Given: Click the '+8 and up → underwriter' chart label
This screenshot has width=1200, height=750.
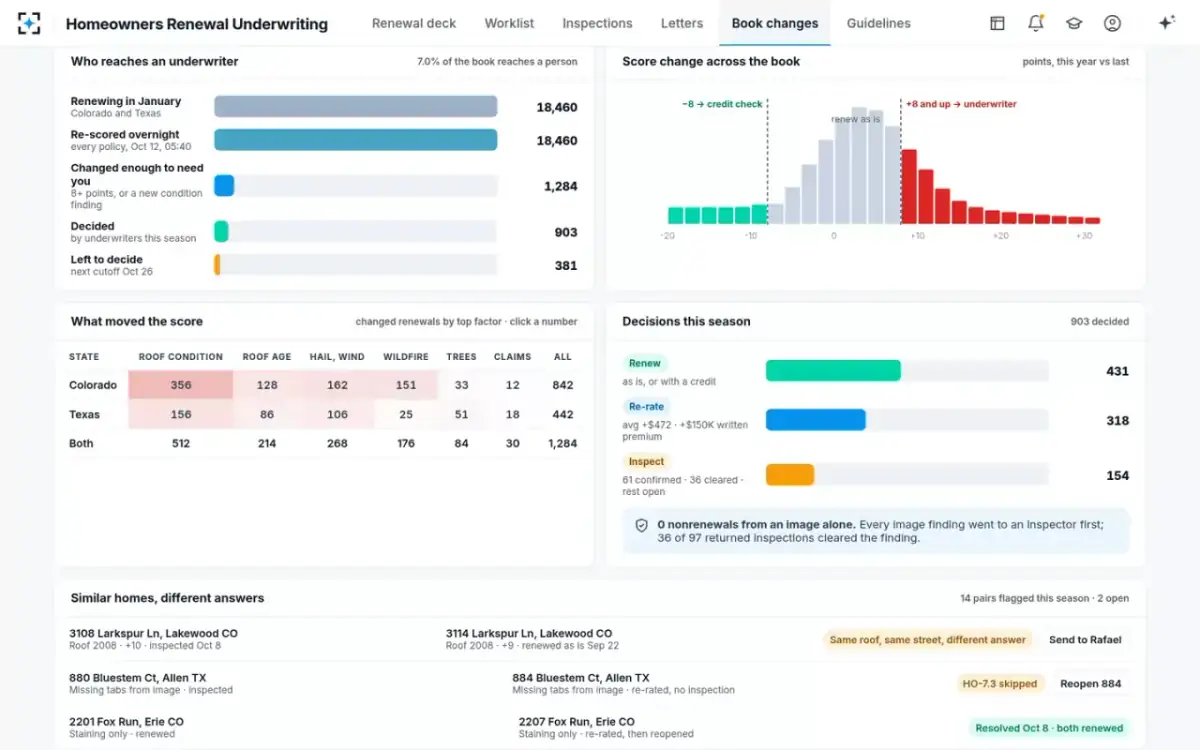Looking at the screenshot, I should (961, 104).
